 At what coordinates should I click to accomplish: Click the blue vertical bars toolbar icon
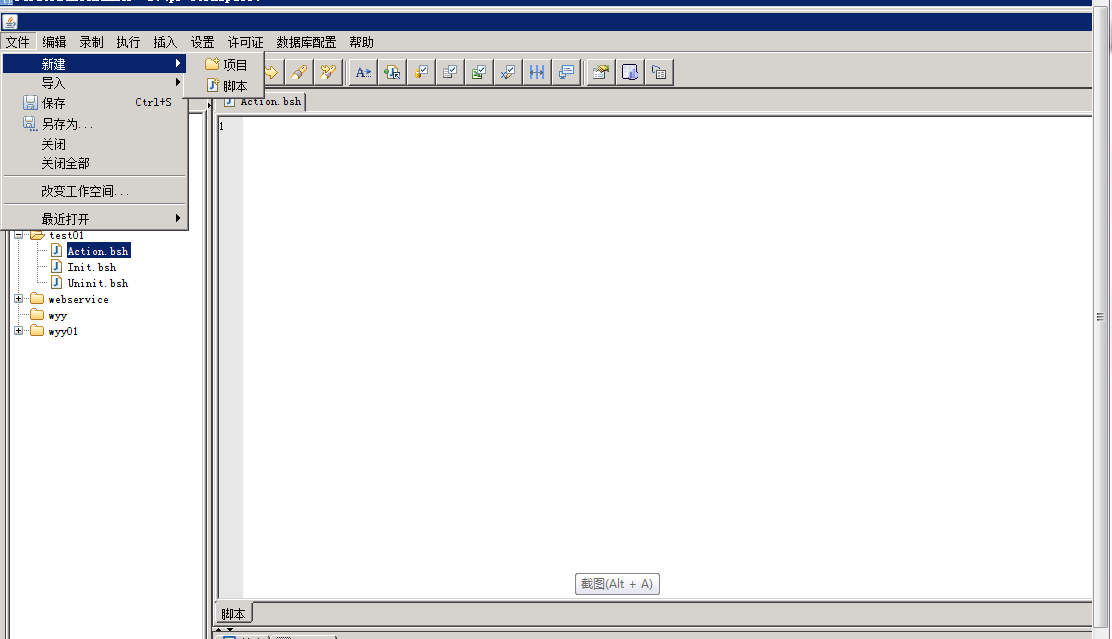[538, 72]
